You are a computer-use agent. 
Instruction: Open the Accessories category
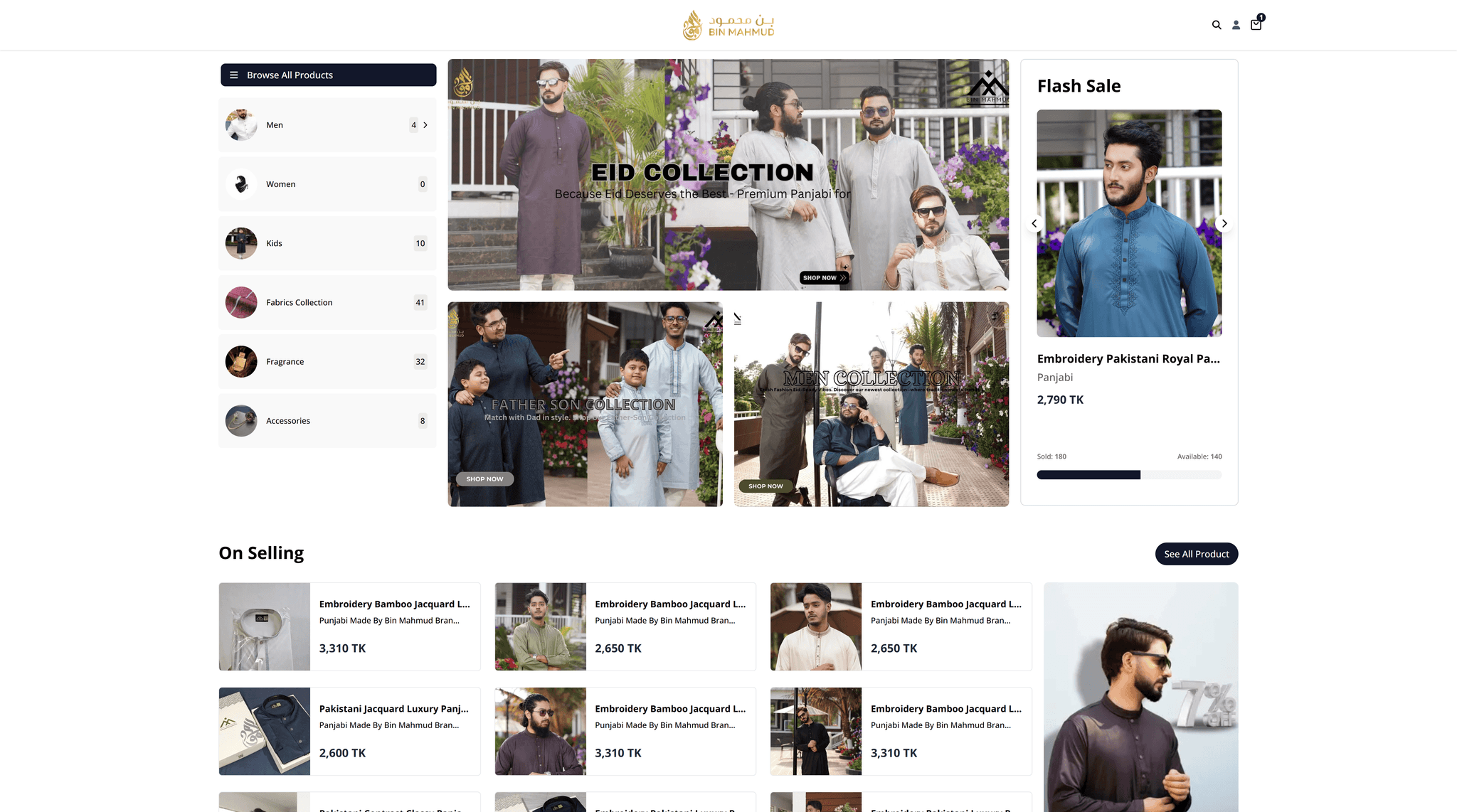[327, 420]
